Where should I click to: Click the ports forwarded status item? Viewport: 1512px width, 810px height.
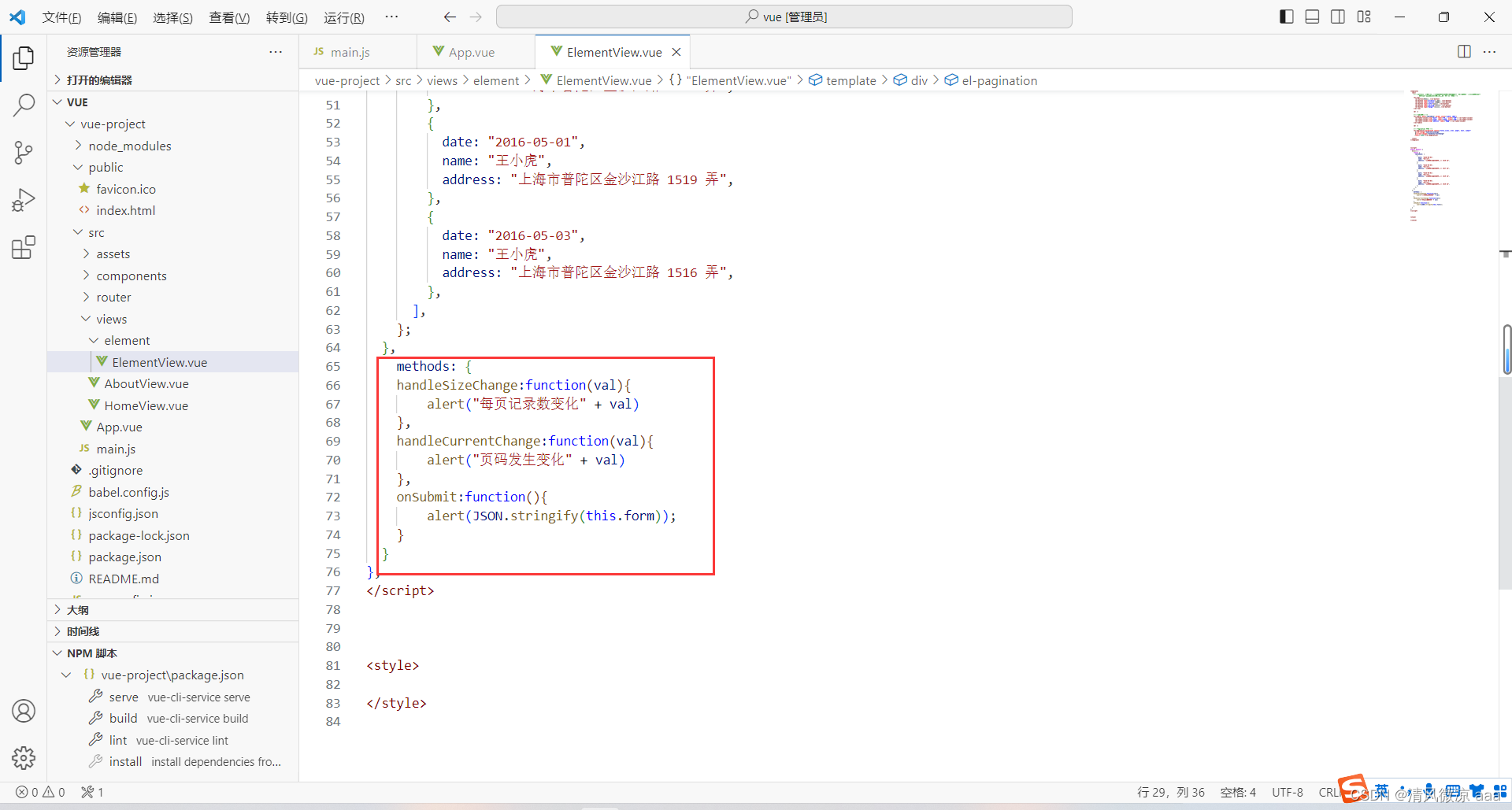[x=92, y=792]
